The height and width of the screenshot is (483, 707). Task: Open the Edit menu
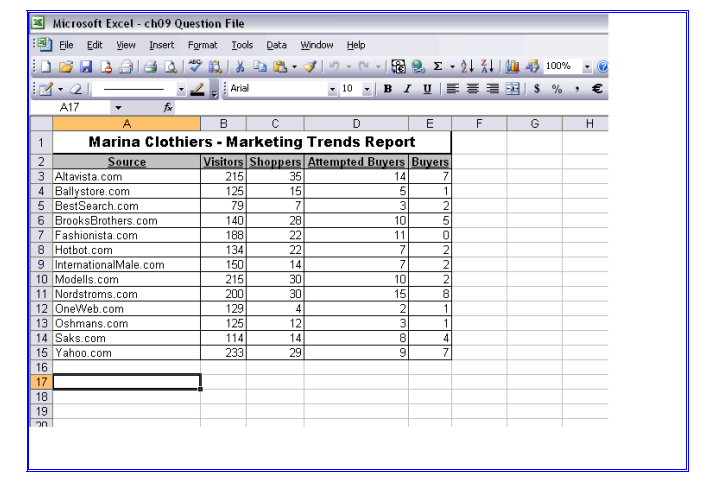click(95, 45)
